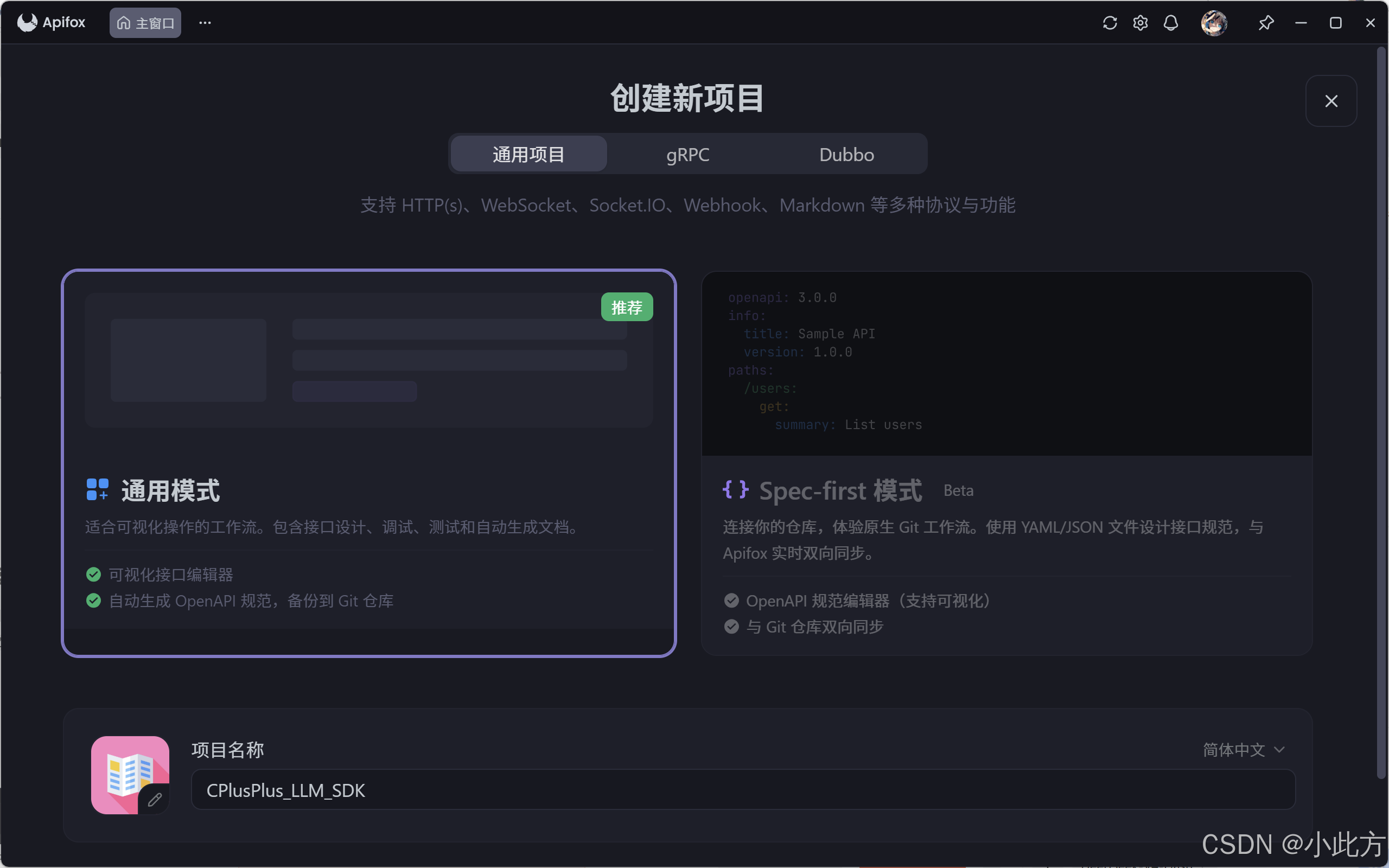This screenshot has height=868, width=1389.
Task: Open the user avatar menu
Action: click(1214, 23)
